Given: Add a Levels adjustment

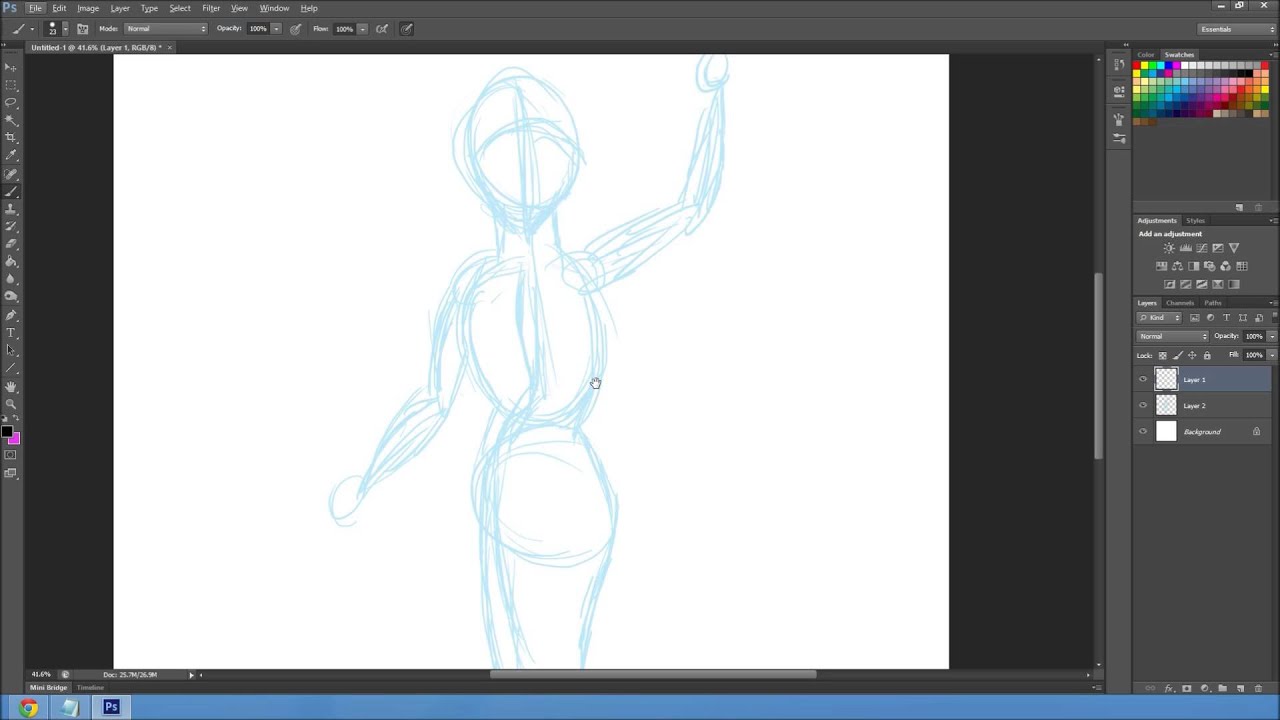Looking at the screenshot, I should coord(1185,248).
